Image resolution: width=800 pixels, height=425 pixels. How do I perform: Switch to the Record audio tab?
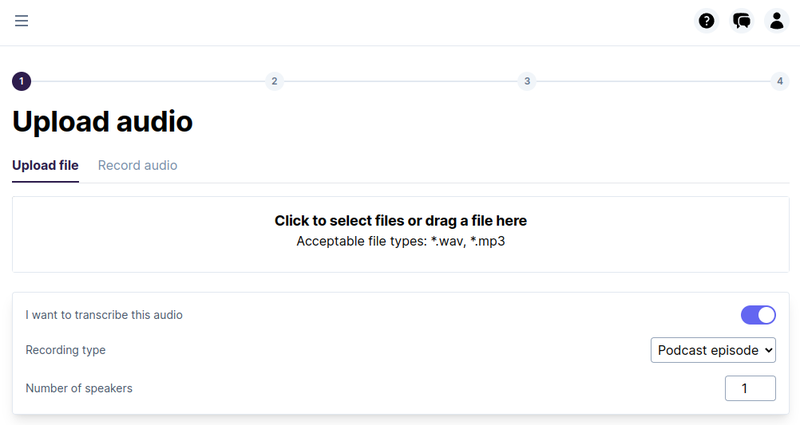pos(138,165)
